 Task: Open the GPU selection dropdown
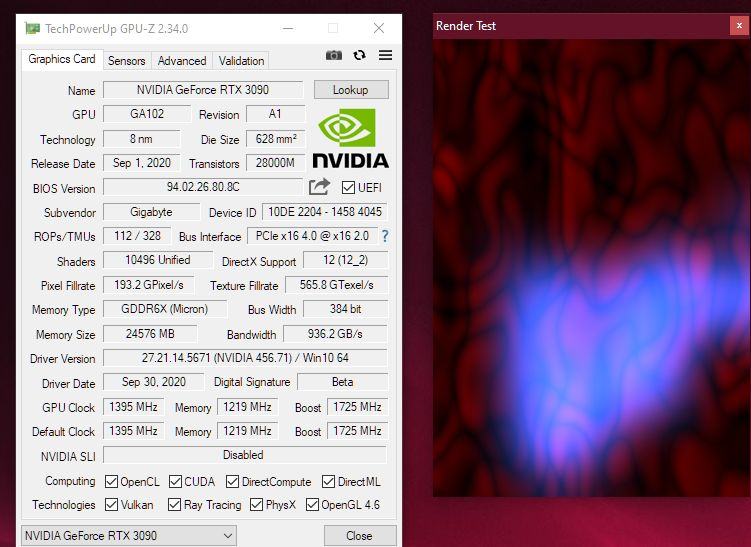[x=129, y=536]
